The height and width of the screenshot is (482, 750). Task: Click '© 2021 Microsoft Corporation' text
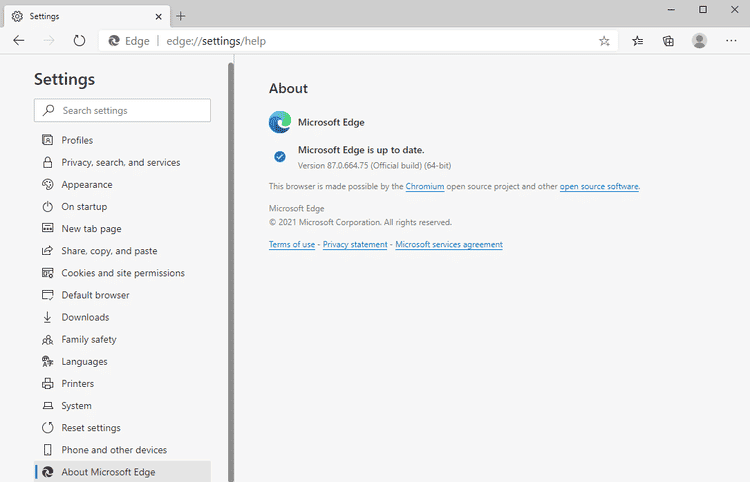click(325, 222)
